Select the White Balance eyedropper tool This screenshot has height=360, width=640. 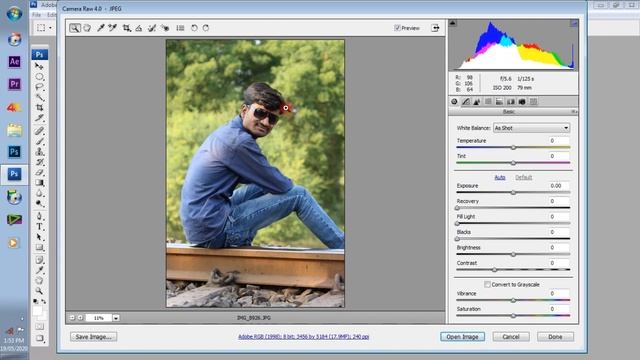[x=100, y=28]
